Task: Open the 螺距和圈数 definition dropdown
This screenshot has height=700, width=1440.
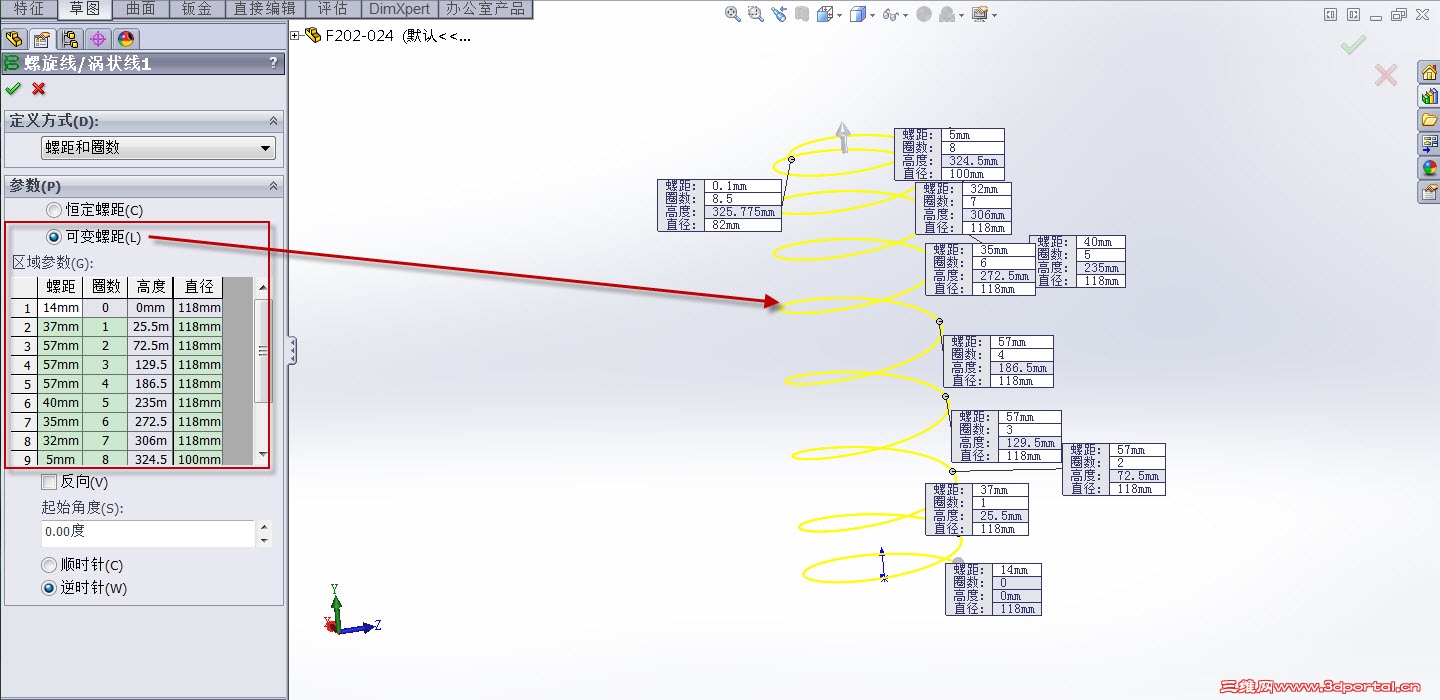Action: [x=158, y=147]
